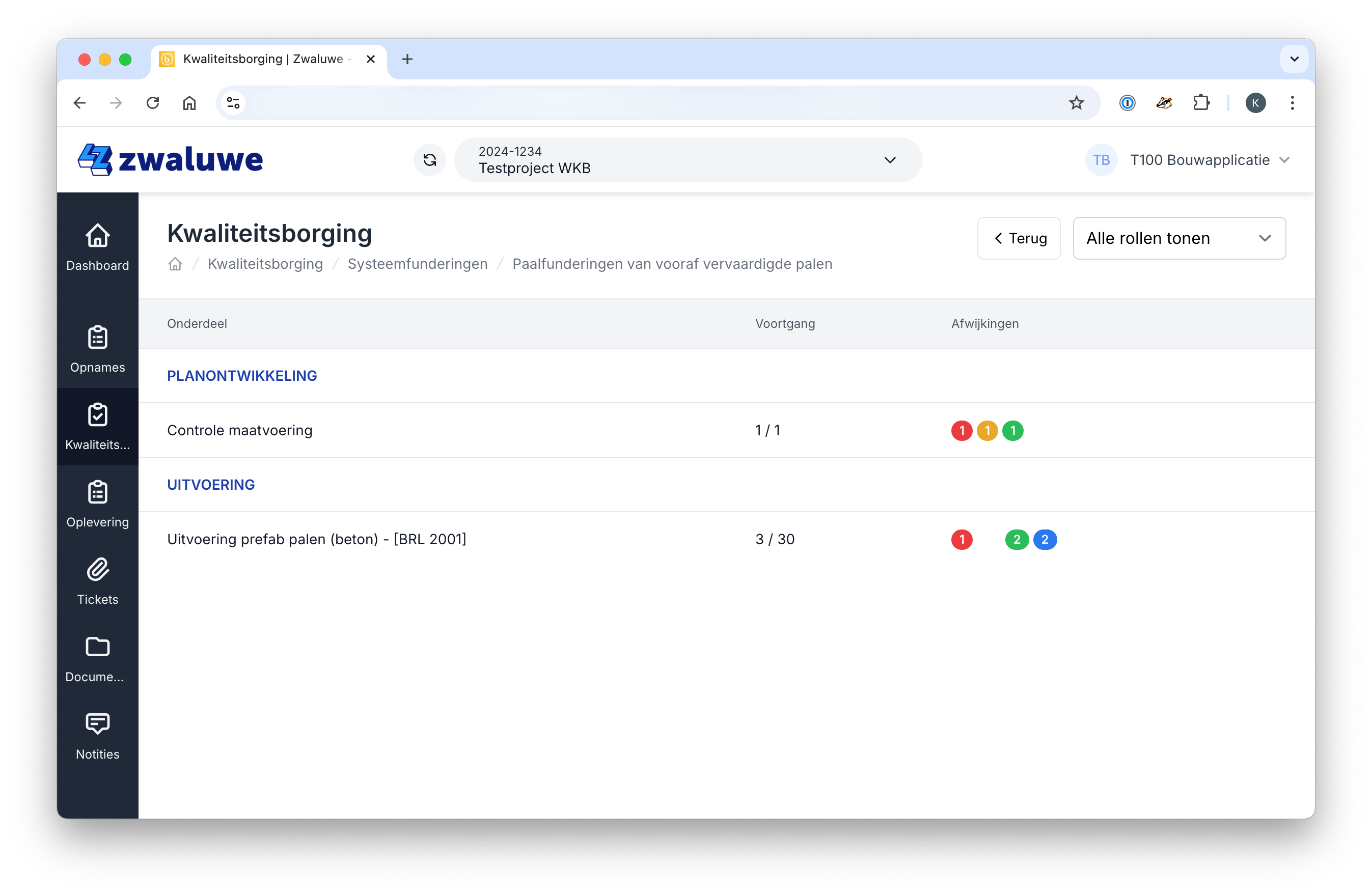1372x894 pixels.
Task: Click the PLANONTWIKKELING section heading
Action: [242, 376]
